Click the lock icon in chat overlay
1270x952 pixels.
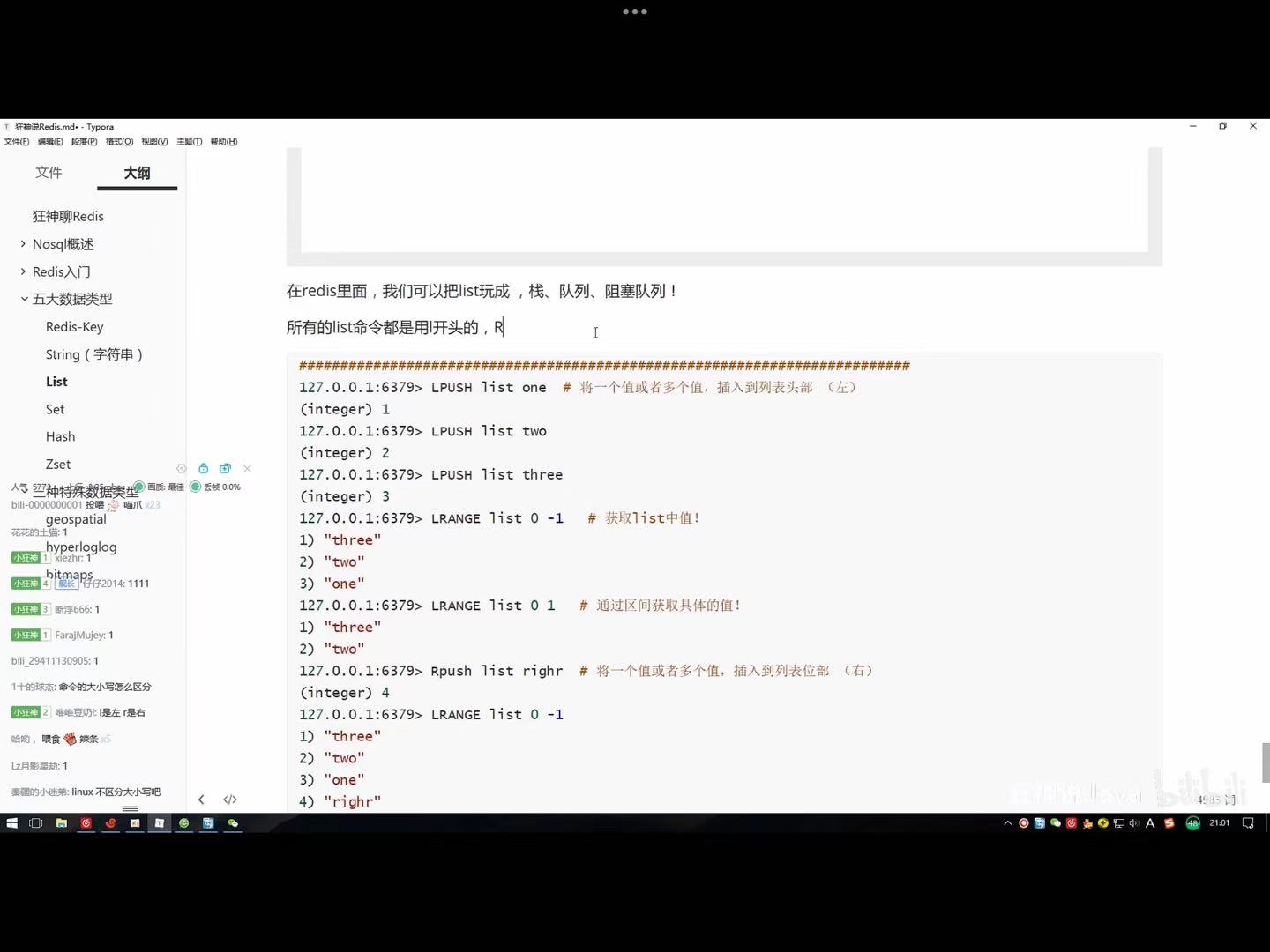tap(204, 469)
